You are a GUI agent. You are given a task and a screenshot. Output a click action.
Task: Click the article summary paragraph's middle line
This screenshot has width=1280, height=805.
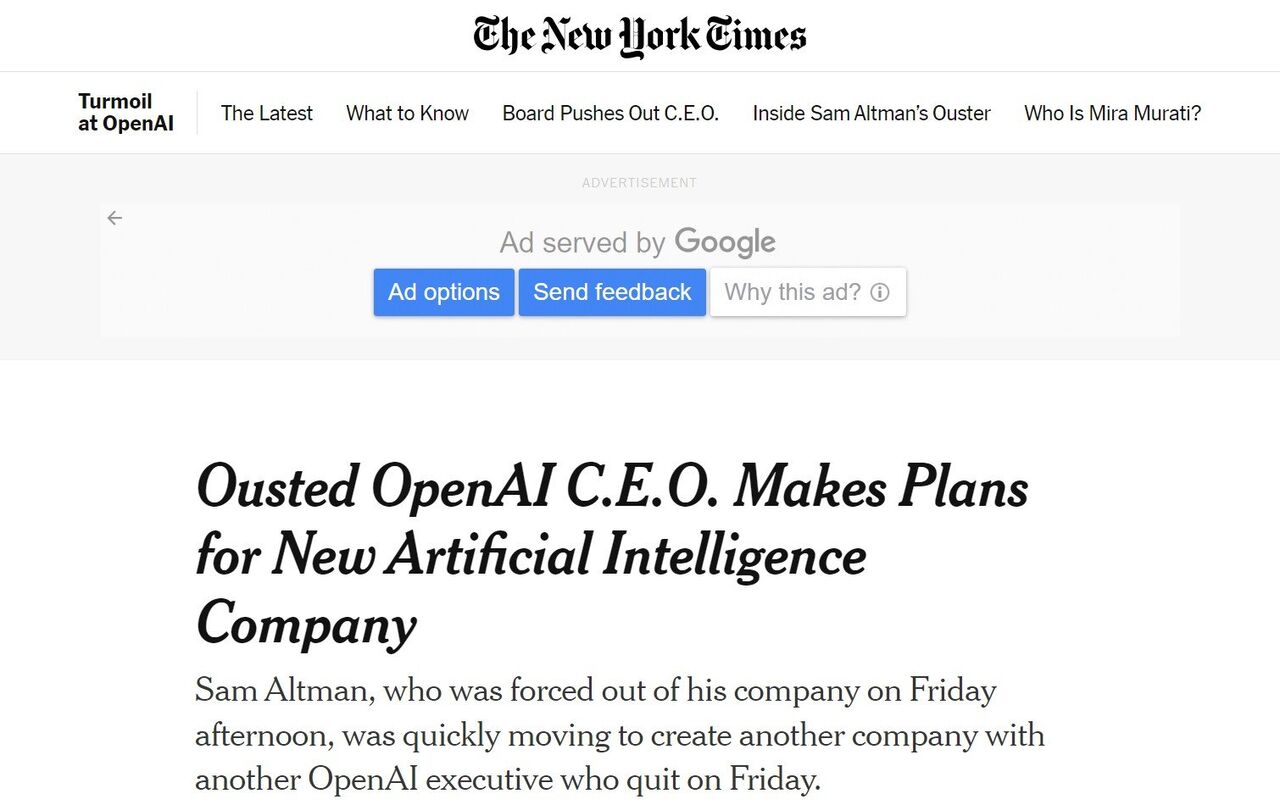619,735
